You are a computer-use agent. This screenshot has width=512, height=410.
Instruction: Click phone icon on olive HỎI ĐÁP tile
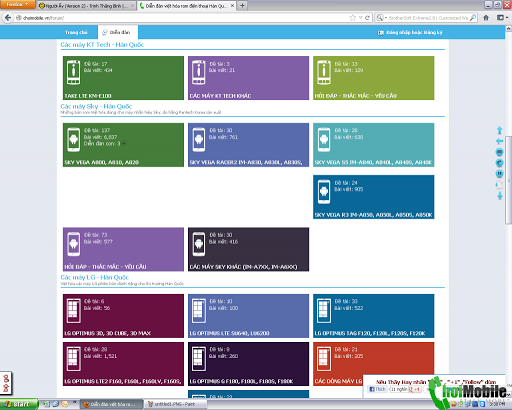(324, 72)
